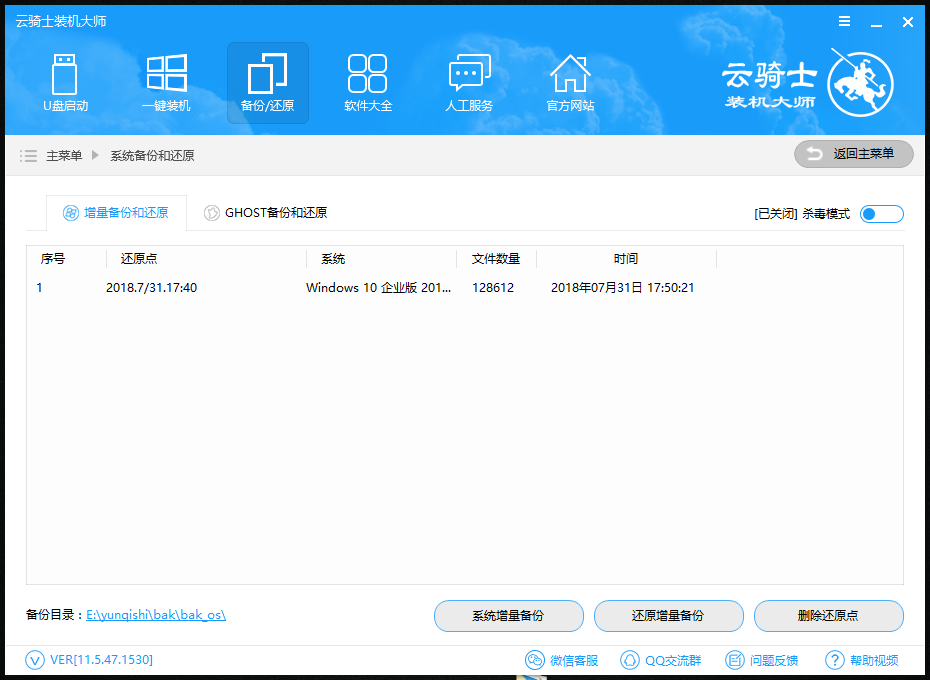The width and height of the screenshot is (930, 680).
Task: Click 系统备份和还原 breadcrumb text
Action: [x=152, y=155]
